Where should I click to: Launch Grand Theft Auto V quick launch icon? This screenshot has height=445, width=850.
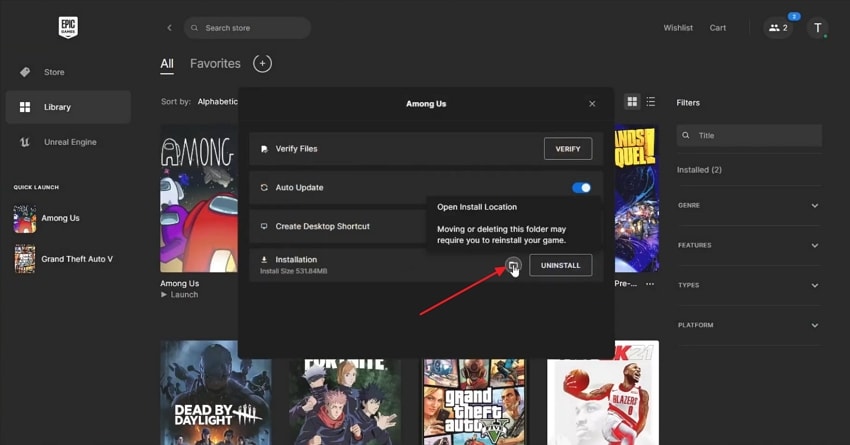(25, 259)
